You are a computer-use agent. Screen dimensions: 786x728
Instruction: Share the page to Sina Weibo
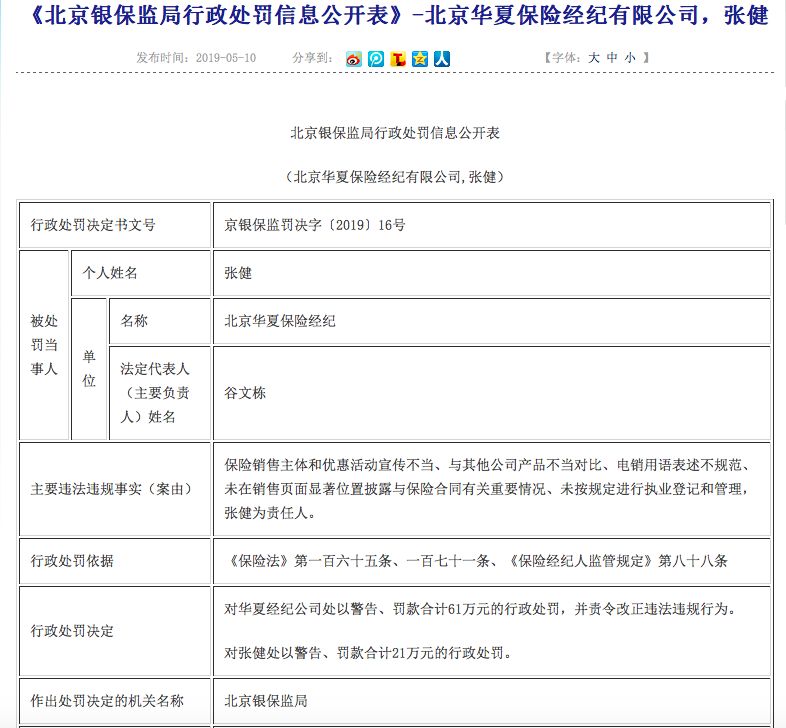353,59
